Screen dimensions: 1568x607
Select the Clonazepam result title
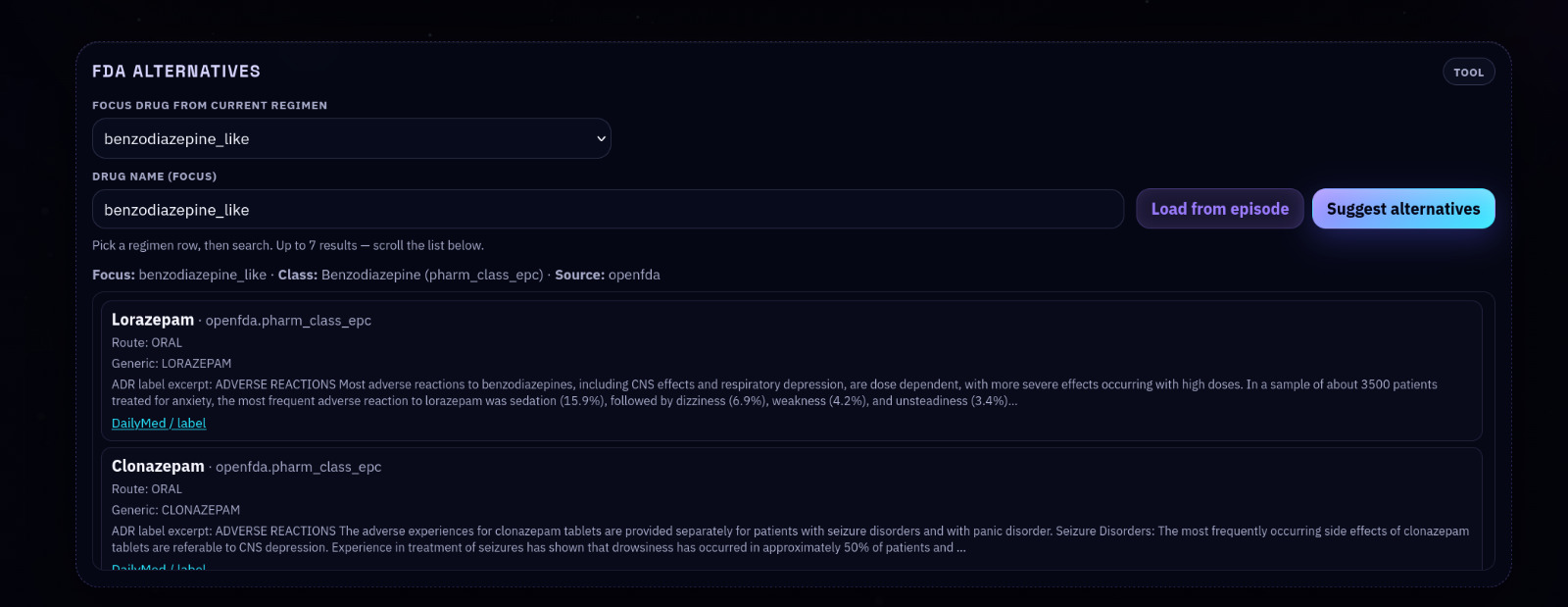pos(158,467)
